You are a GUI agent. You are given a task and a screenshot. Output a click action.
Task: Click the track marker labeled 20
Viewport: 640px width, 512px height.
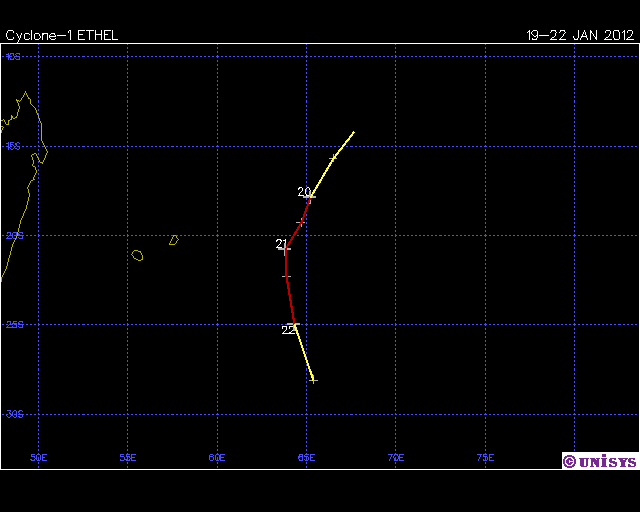[310, 197]
